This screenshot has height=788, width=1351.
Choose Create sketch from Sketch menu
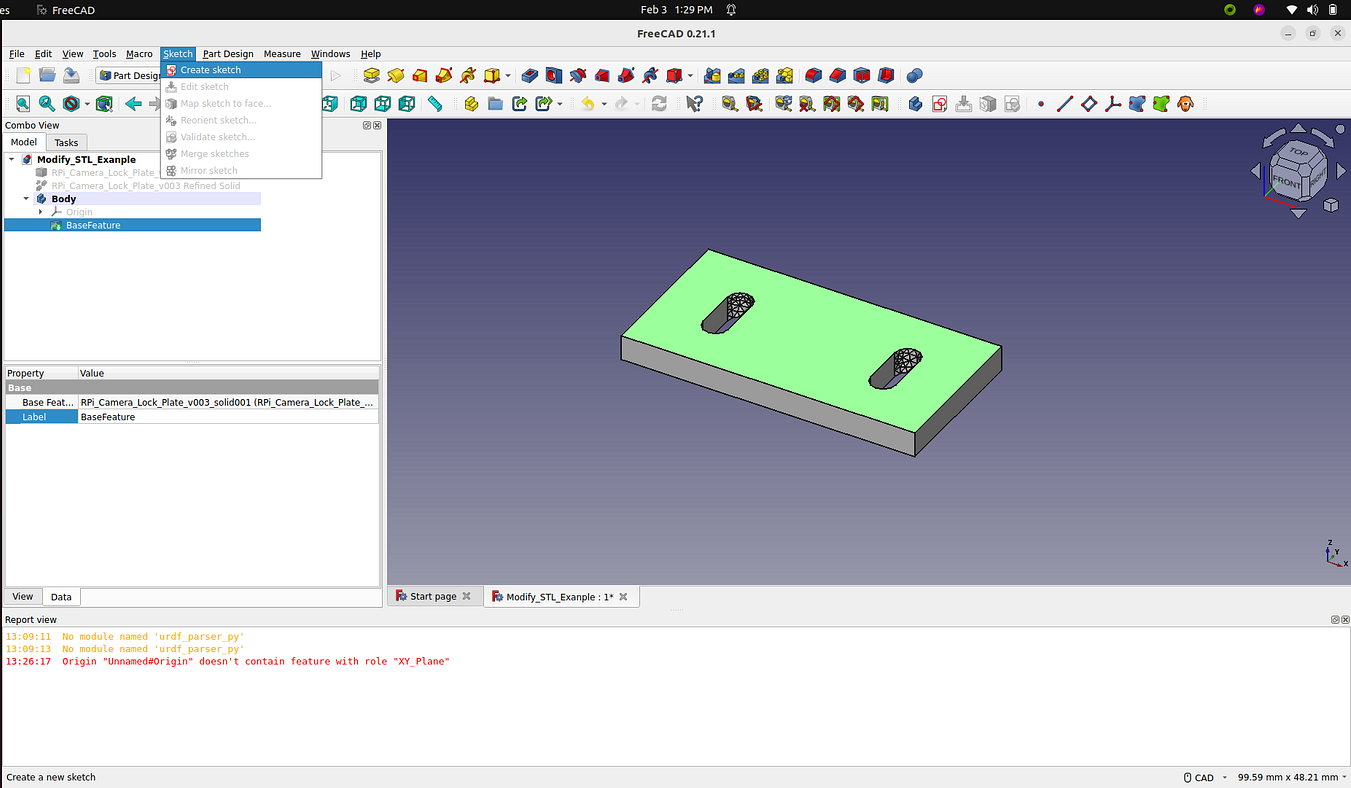tap(241, 70)
